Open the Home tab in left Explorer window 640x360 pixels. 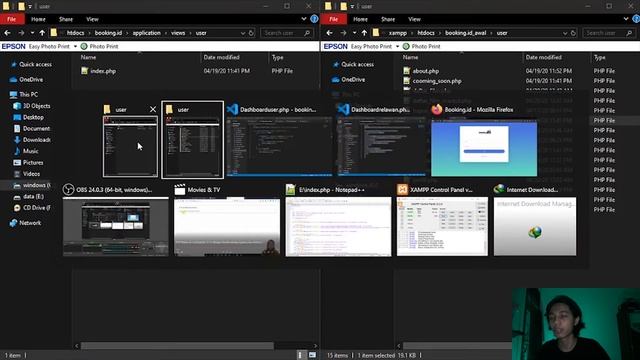[x=38, y=19]
